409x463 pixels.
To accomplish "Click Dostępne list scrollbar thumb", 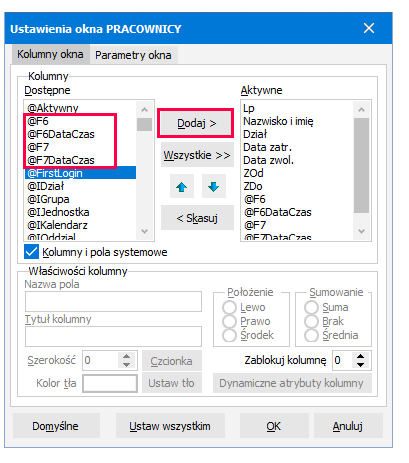I will [144, 124].
